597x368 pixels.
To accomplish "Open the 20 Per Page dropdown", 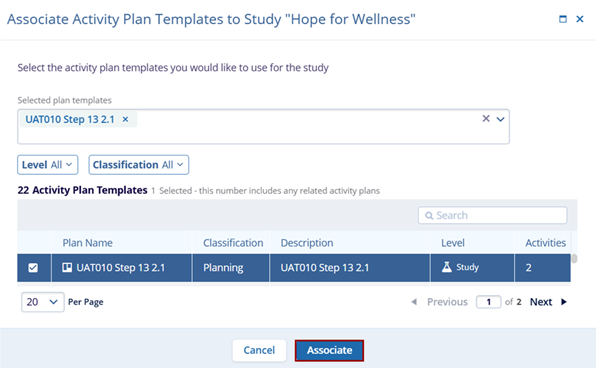I will 43,302.
